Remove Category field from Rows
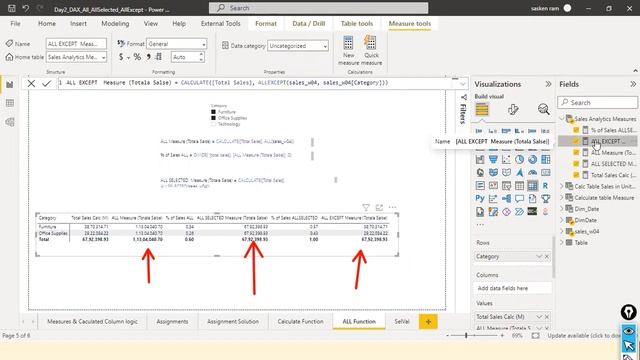Image resolution: width=640 pixels, height=360 pixels. click(547, 256)
